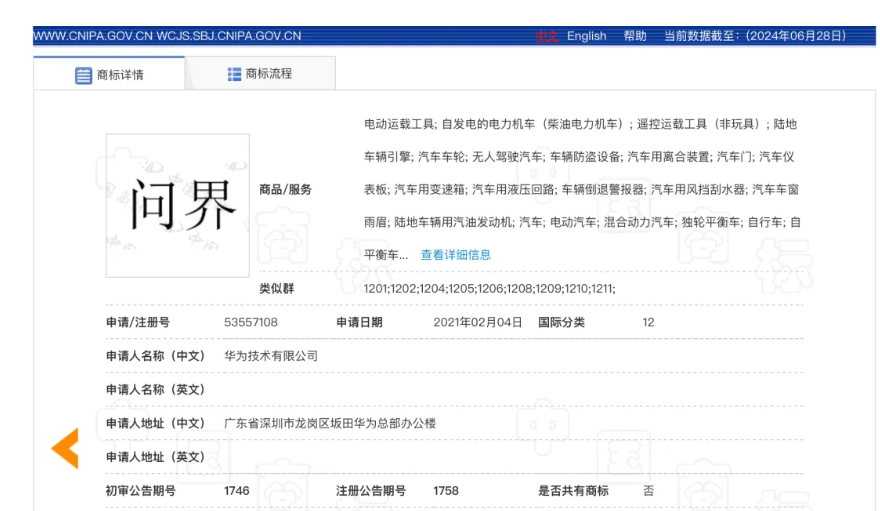Click goods text starting 电动运载工具
This screenshot has width=880, height=511.
pyautogui.click(x=582, y=190)
